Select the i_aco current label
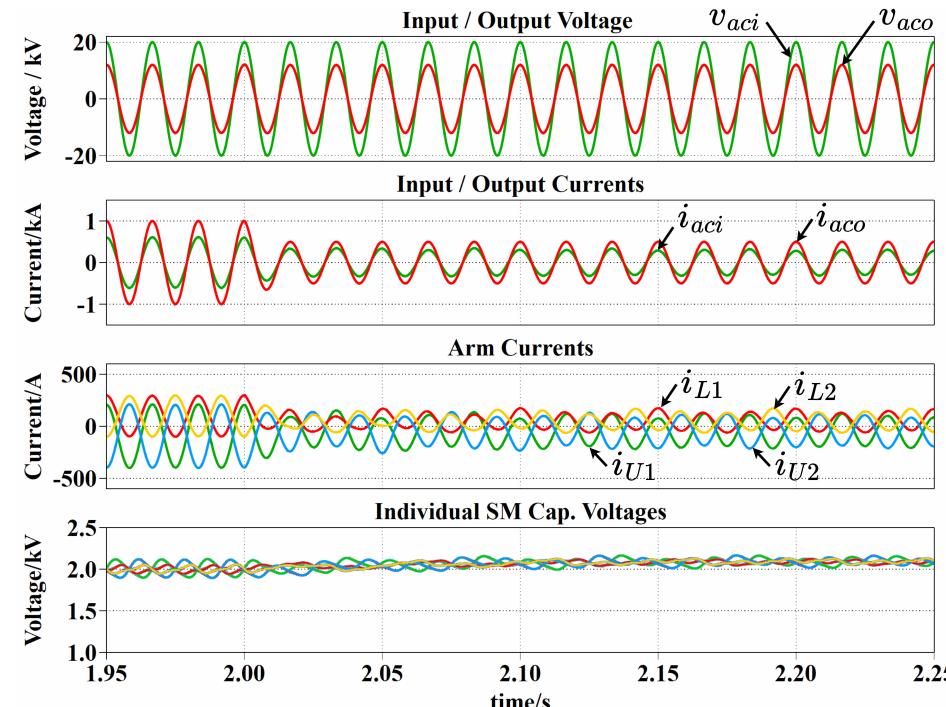This screenshot has width=946, height=707. tap(840, 220)
